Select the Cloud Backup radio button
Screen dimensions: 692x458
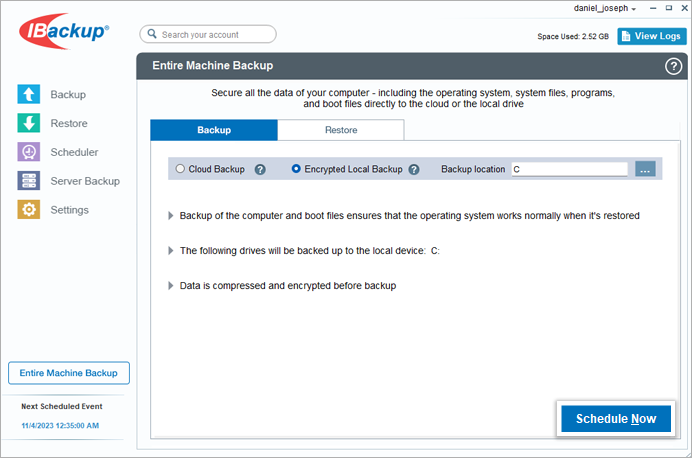click(x=180, y=169)
